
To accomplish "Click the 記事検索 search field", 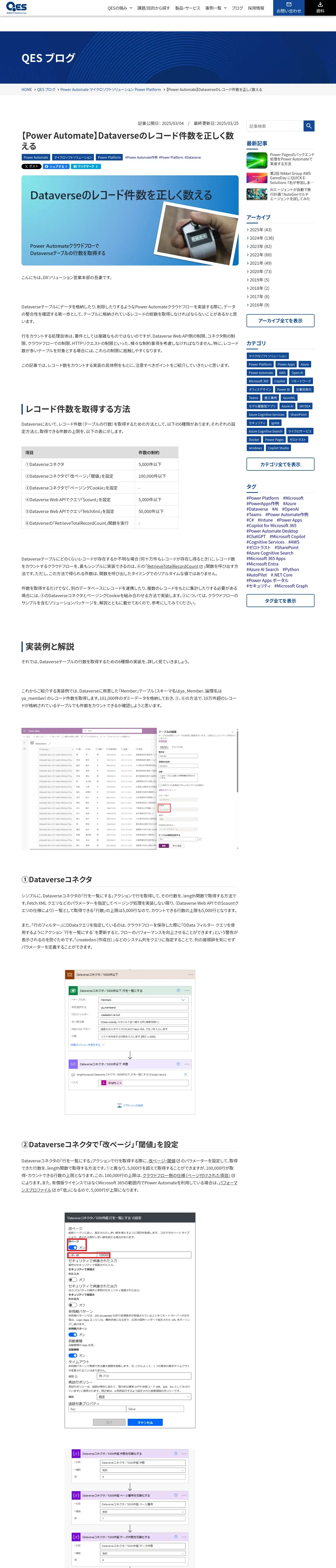I will tap(275, 126).
